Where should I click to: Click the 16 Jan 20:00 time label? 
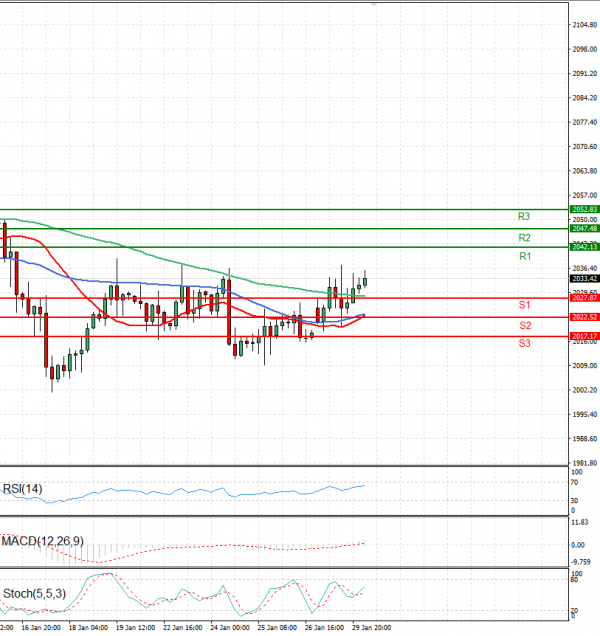(x=41, y=628)
